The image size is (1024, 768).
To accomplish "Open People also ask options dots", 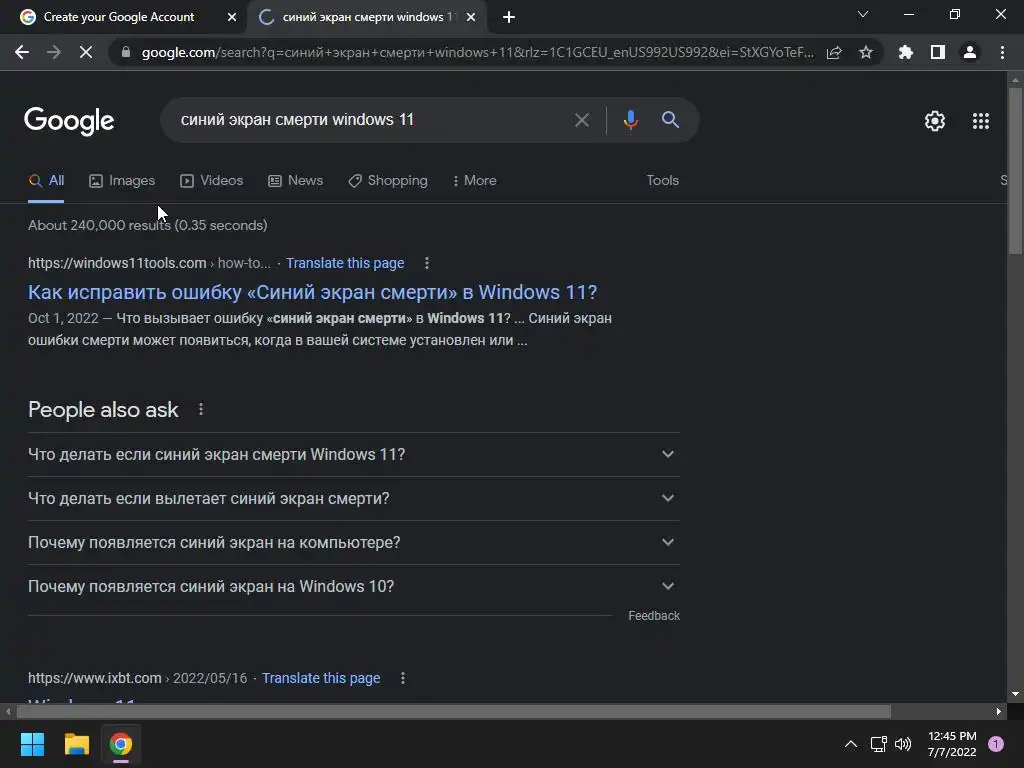I will [x=201, y=409].
